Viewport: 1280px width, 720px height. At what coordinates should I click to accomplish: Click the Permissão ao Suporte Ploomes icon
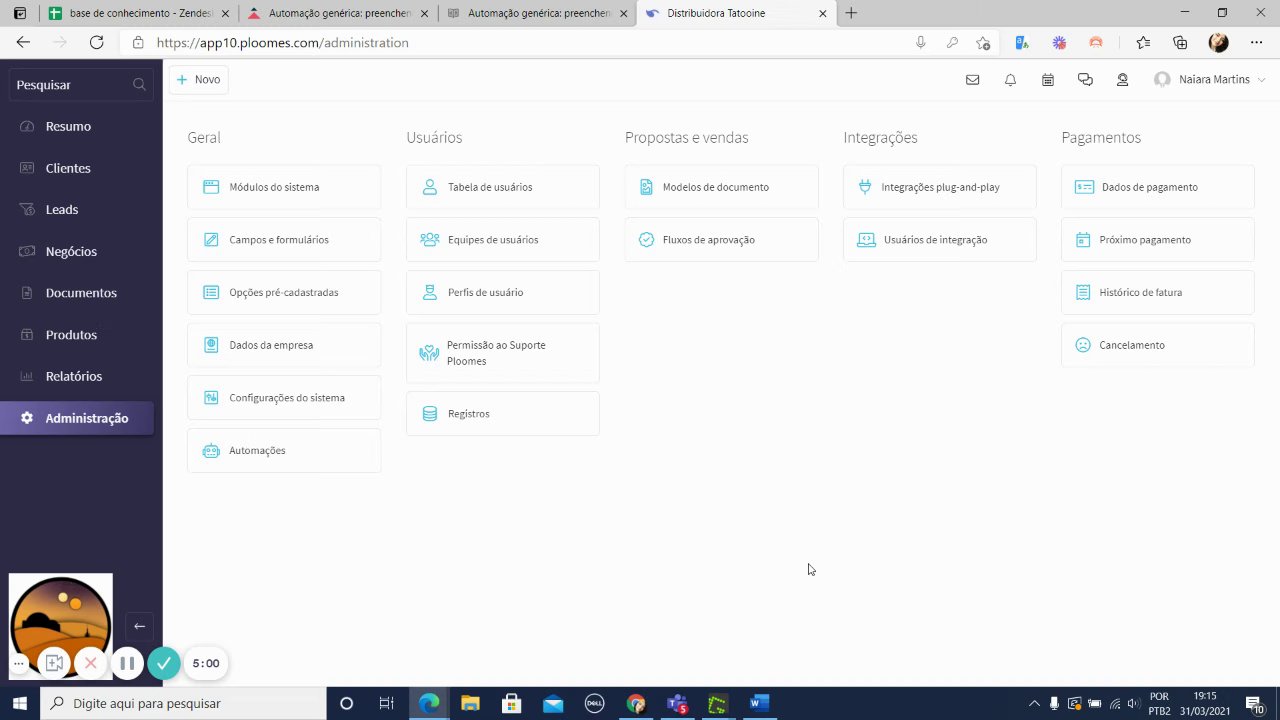click(429, 353)
